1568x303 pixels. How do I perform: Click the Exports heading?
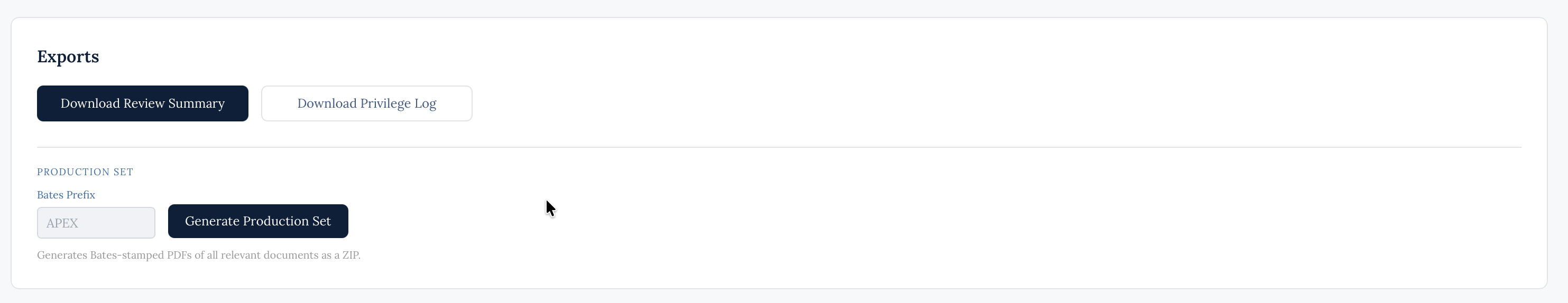point(68,56)
